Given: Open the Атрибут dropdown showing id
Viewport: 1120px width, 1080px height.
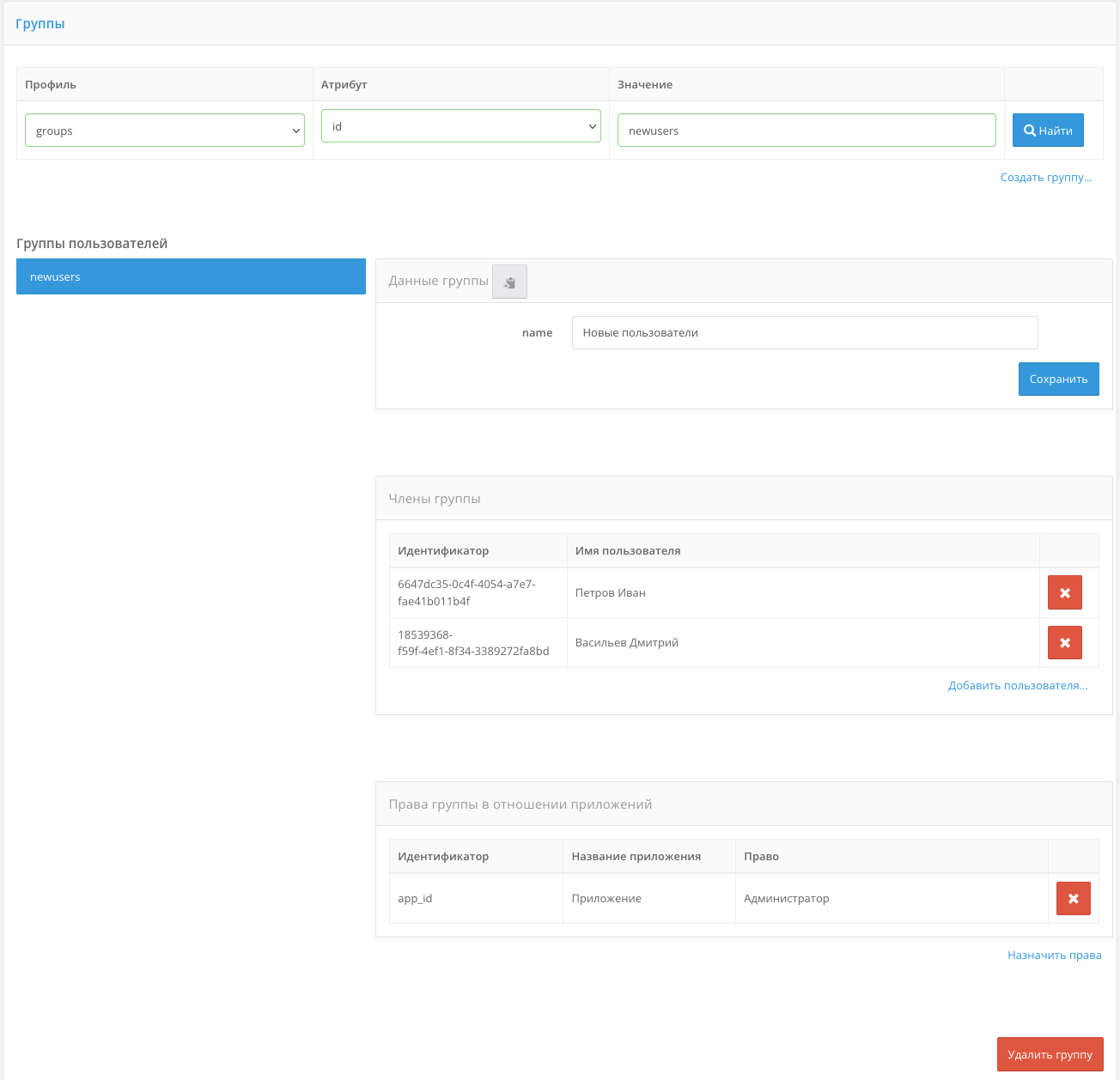Looking at the screenshot, I should pyautogui.click(x=461, y=126).
